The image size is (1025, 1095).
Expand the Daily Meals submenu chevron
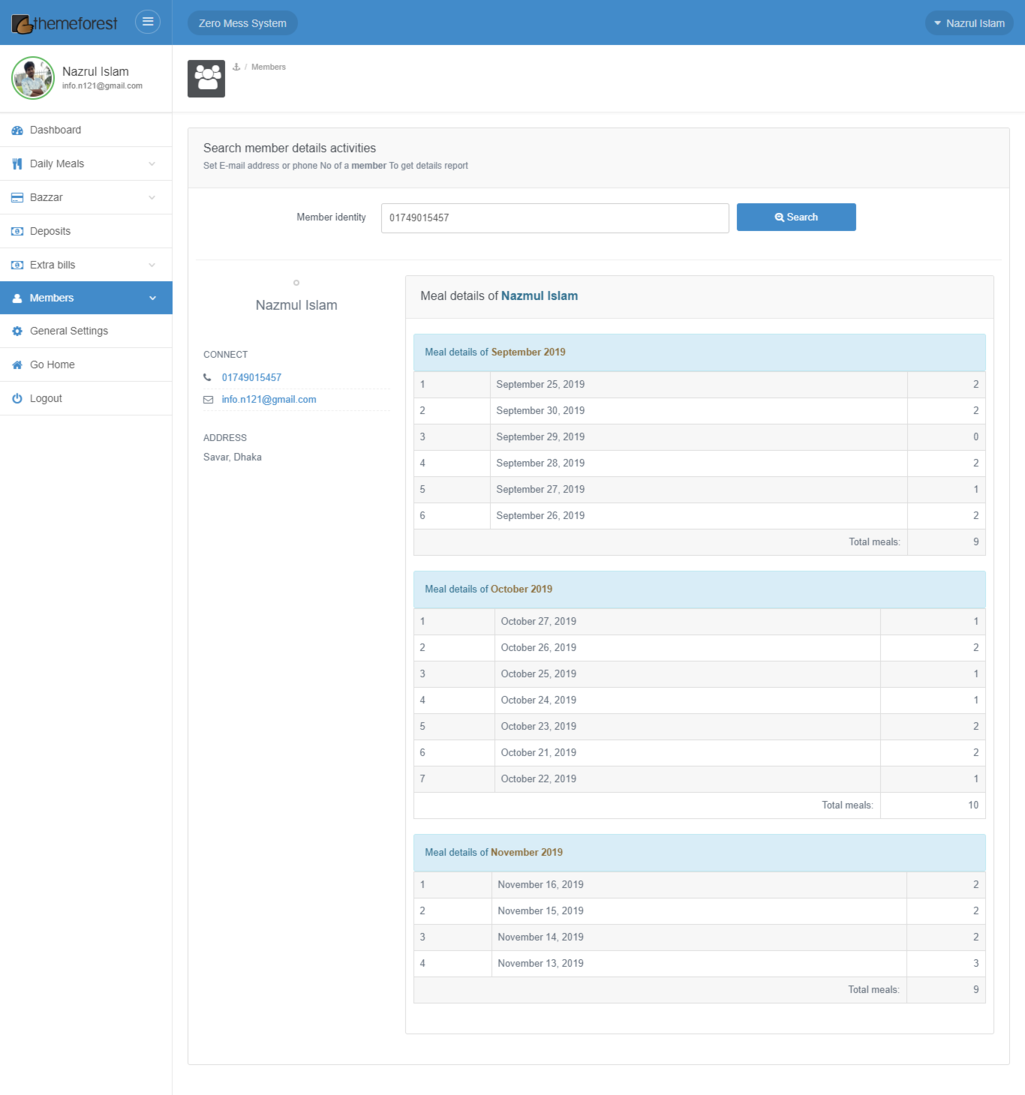152,164
